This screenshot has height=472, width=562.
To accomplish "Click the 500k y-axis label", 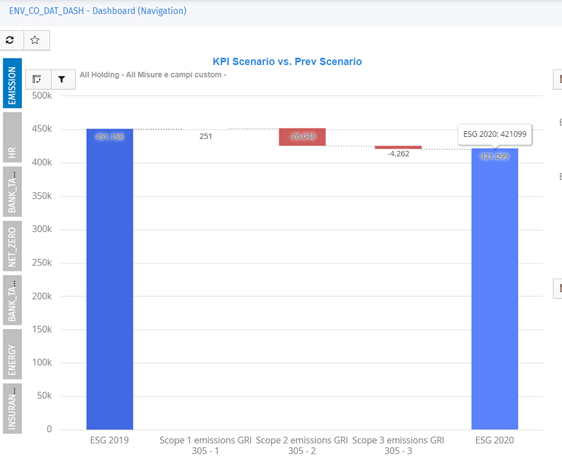I will (x=42, y=96).
